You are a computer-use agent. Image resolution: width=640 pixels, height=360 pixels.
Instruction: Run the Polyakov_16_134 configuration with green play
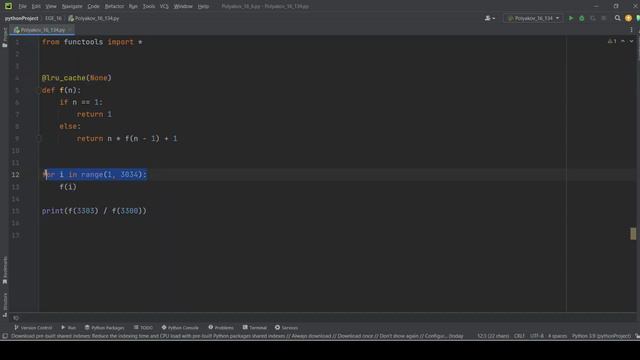click(571, 18)
